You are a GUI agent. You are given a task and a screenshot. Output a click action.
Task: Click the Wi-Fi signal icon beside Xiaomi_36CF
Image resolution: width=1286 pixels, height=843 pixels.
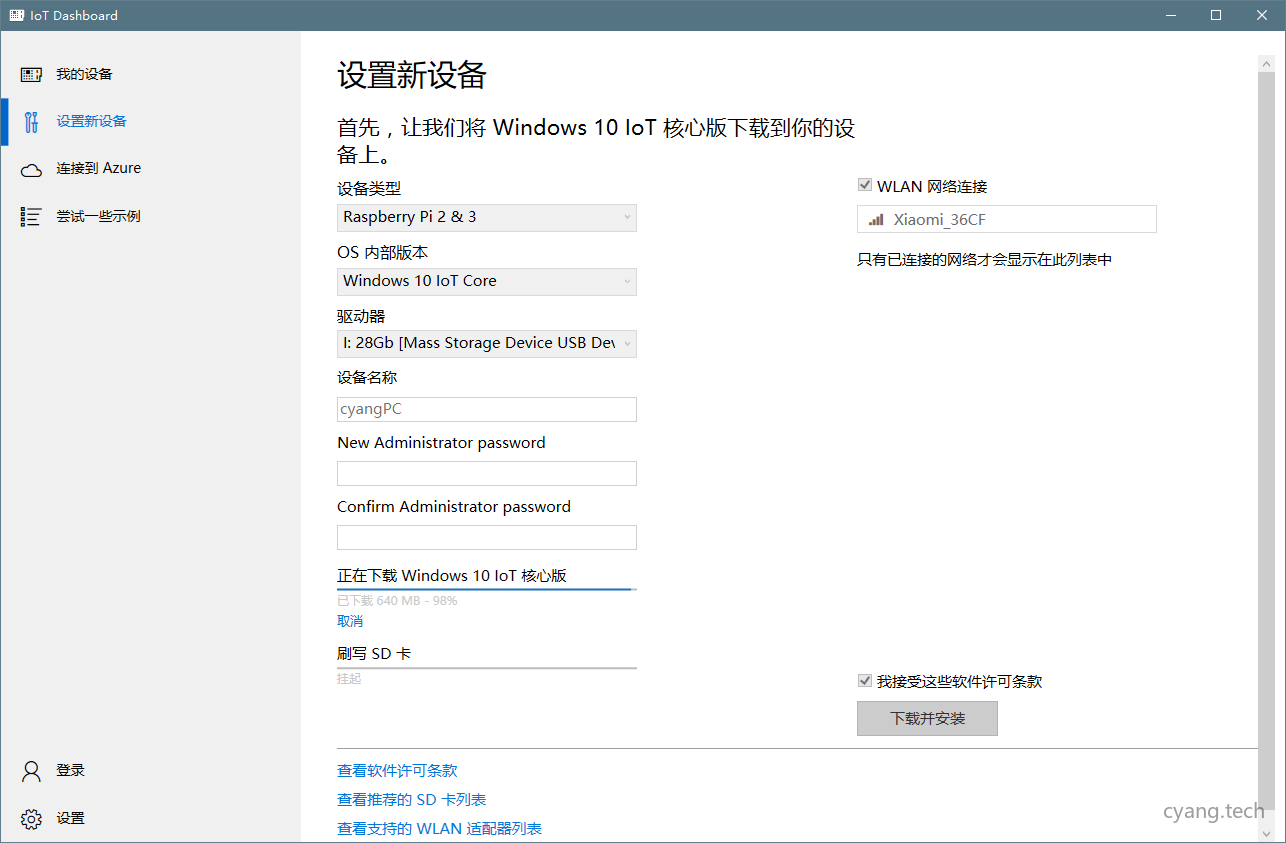(876, 220)
